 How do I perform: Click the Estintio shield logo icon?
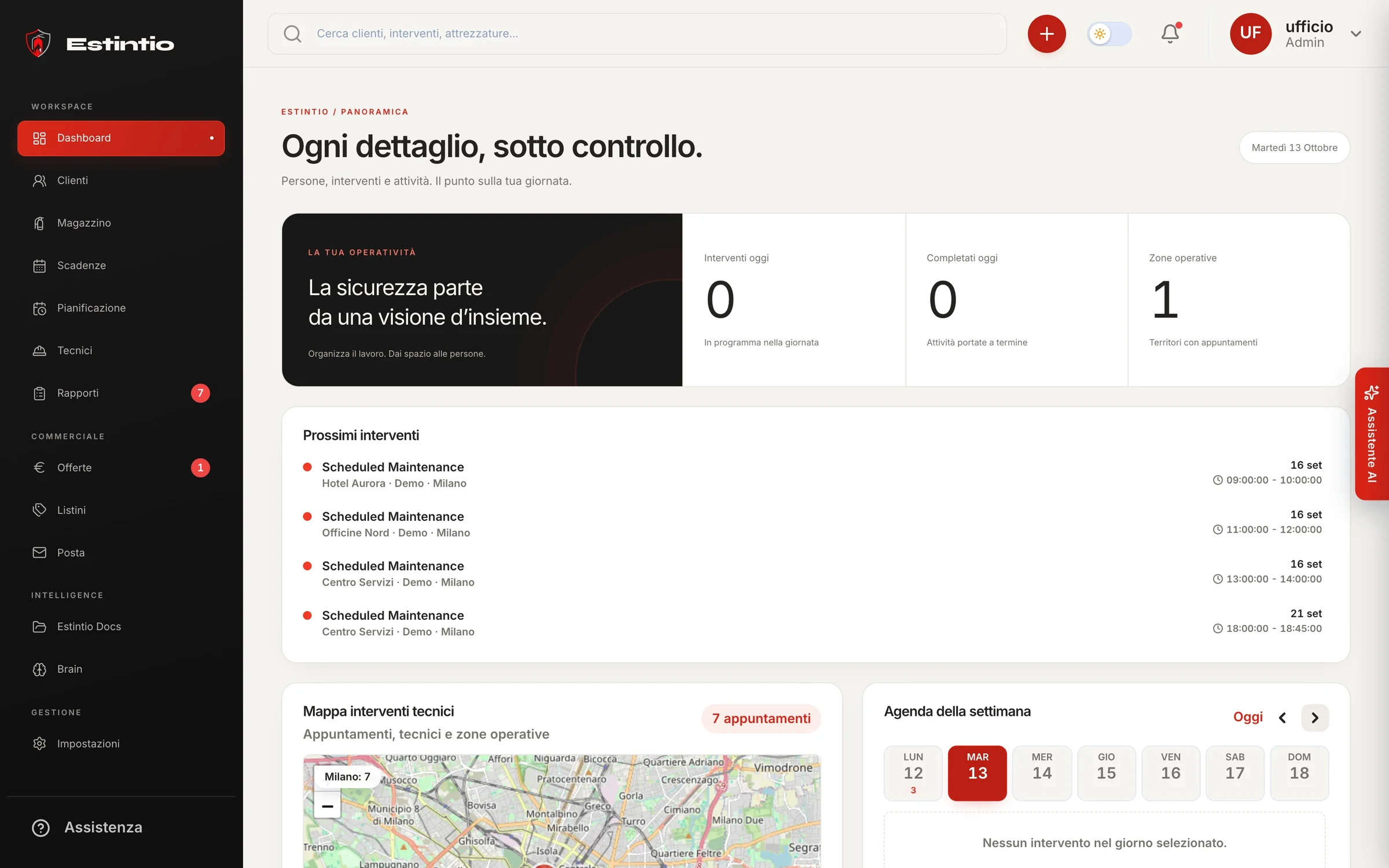coord(38,43)
